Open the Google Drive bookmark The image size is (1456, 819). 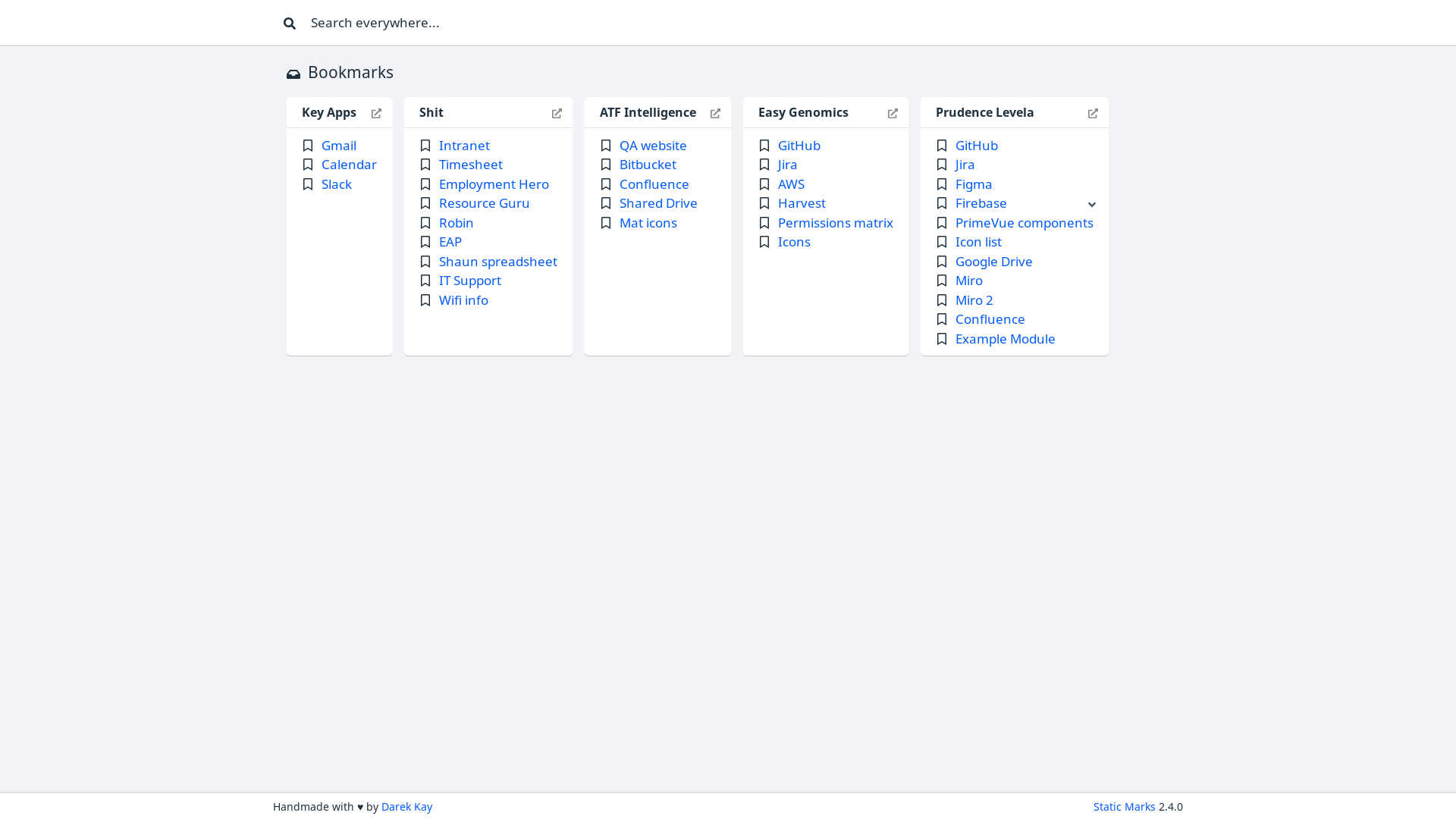coord(993,262)
